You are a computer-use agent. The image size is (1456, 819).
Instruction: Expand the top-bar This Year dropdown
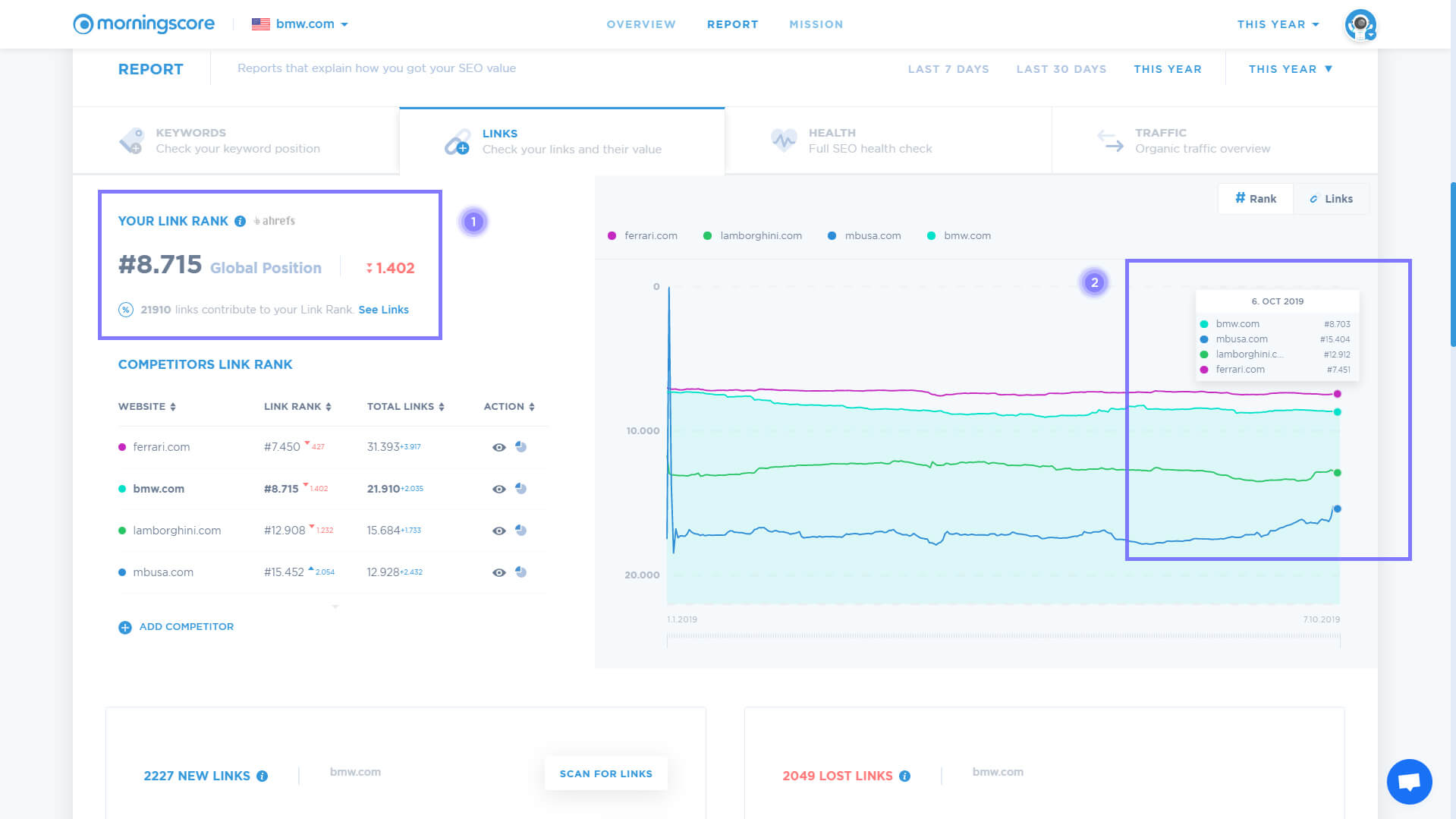point(1278,24)
